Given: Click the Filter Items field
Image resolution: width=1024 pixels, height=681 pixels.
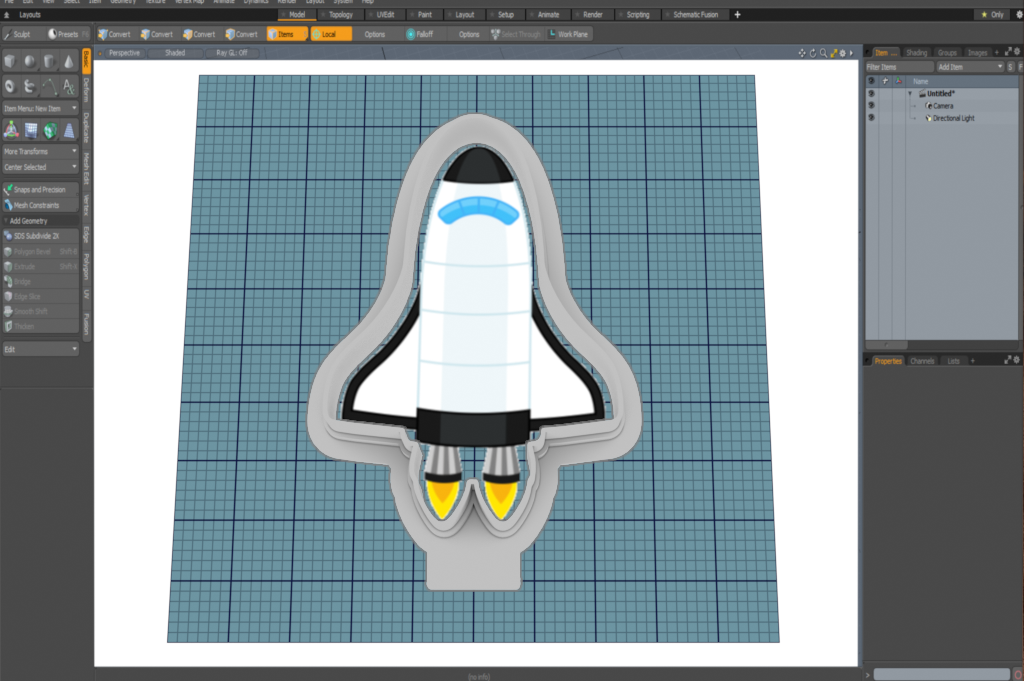Looking at the screenshot, I should [x=898, y=66].
